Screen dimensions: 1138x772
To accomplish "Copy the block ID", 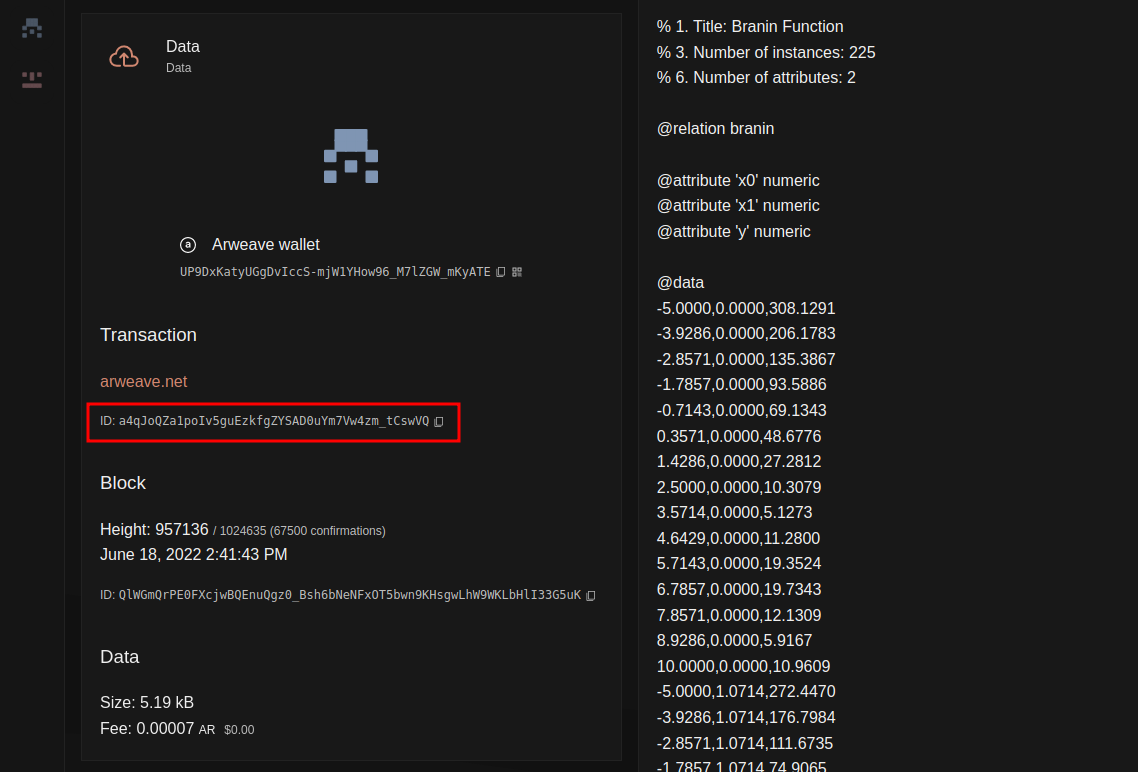I will point(591,596).
